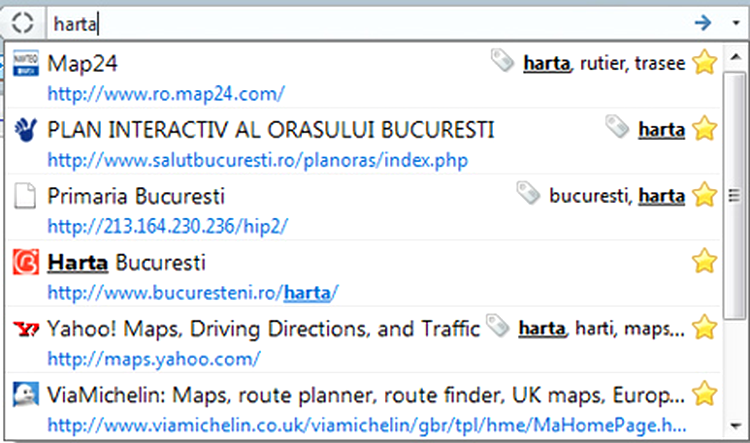
Task: Open http://maps.yahoo.com/ link
Action: click(154, 359)
